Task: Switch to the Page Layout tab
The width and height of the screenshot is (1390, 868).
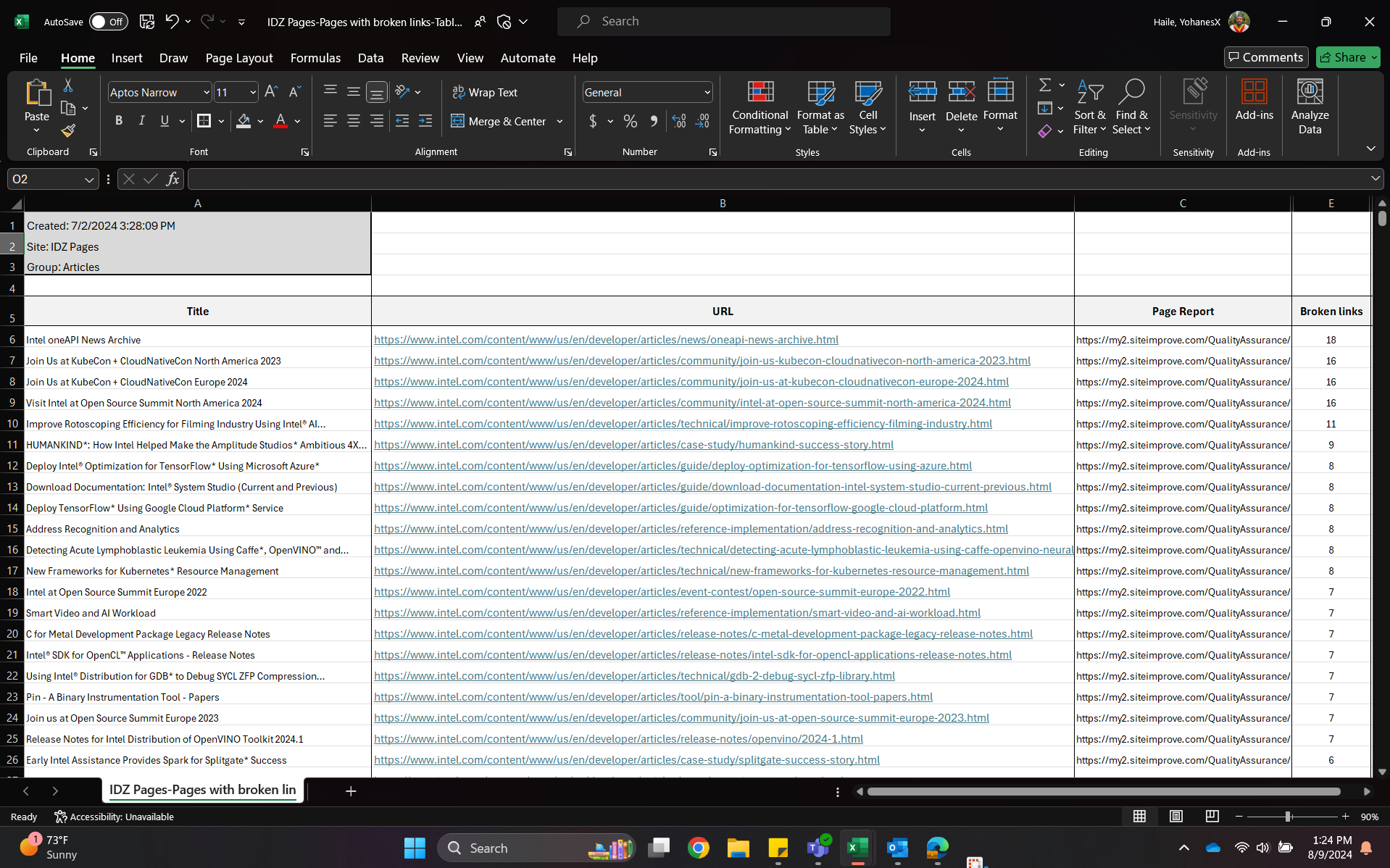Action: (x=239, y=58)
